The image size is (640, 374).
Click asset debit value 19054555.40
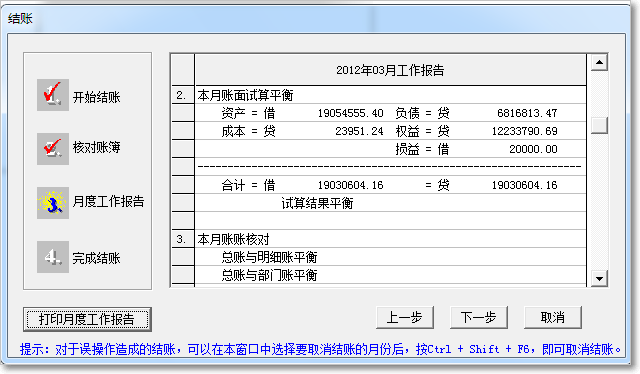tap(351, 113)
